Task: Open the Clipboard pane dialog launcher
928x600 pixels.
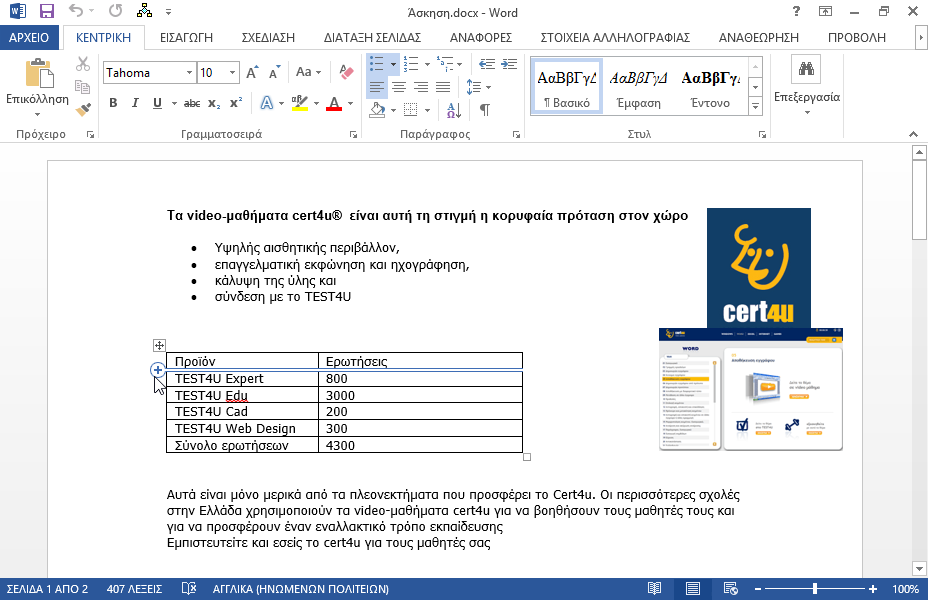Action: 91,135
